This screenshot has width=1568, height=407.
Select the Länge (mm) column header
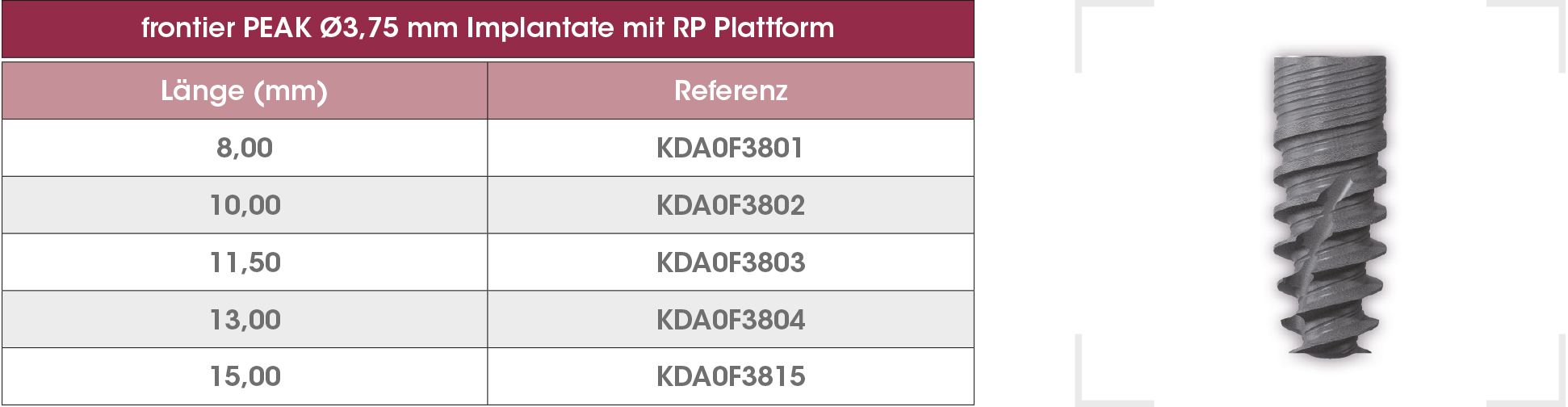[x=245, y=90]
